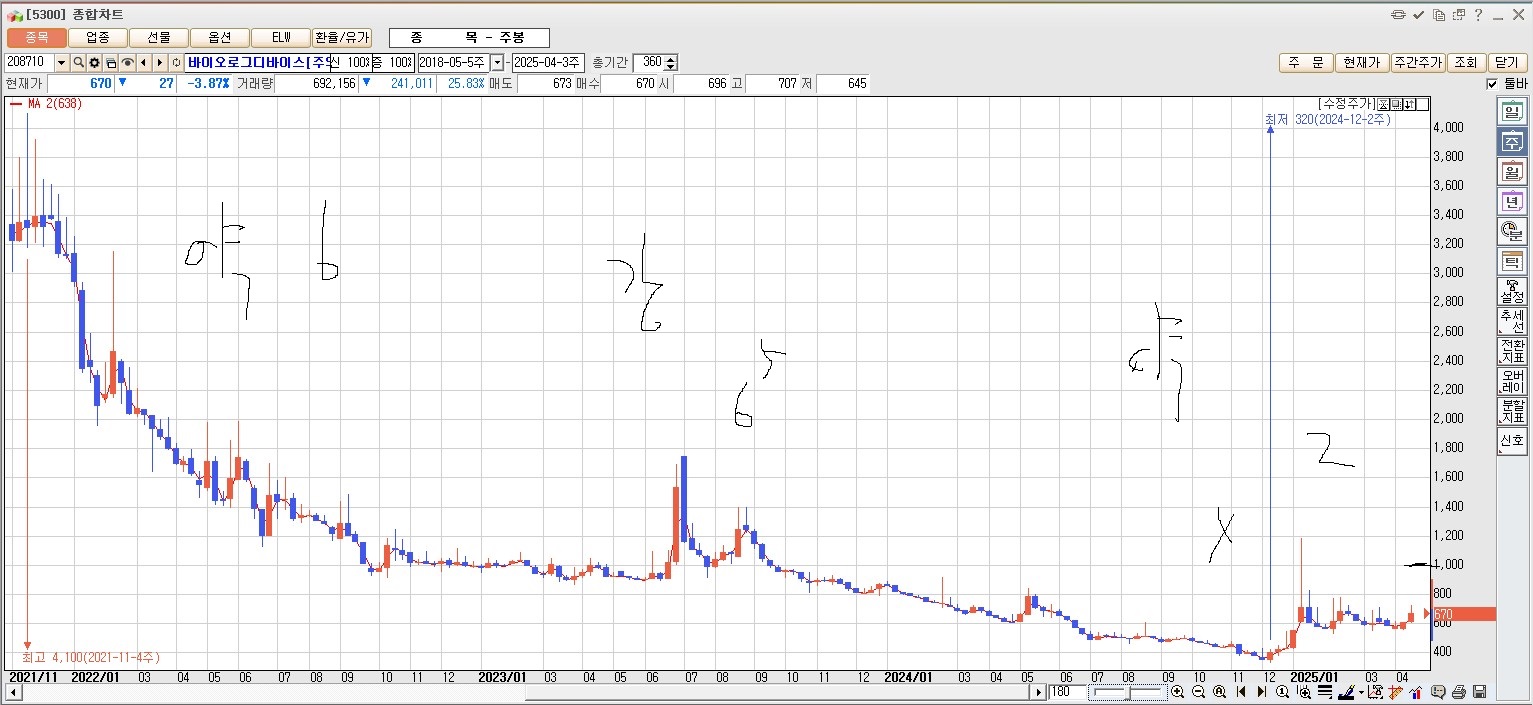Click the 주문 order button
Image resolution: width=1533 pixels, height=705 pixels.
click(x=1305, y=63)
